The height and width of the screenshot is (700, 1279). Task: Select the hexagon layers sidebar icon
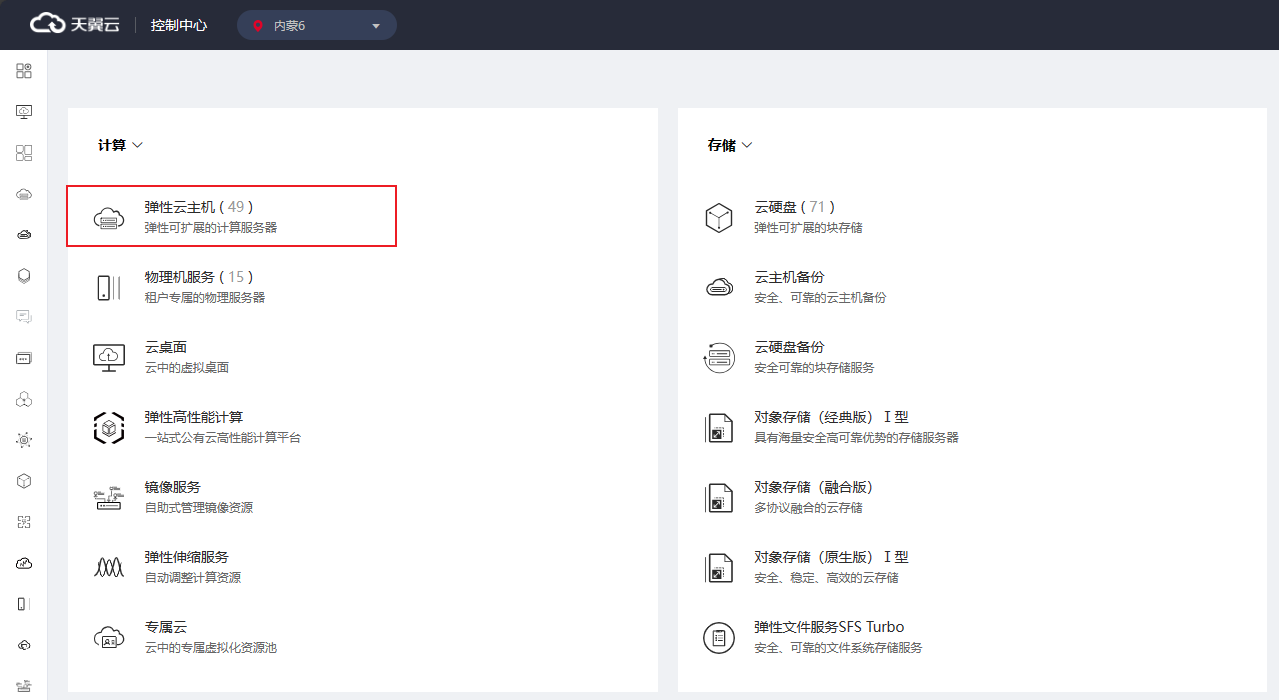click(x=24, y=276)
